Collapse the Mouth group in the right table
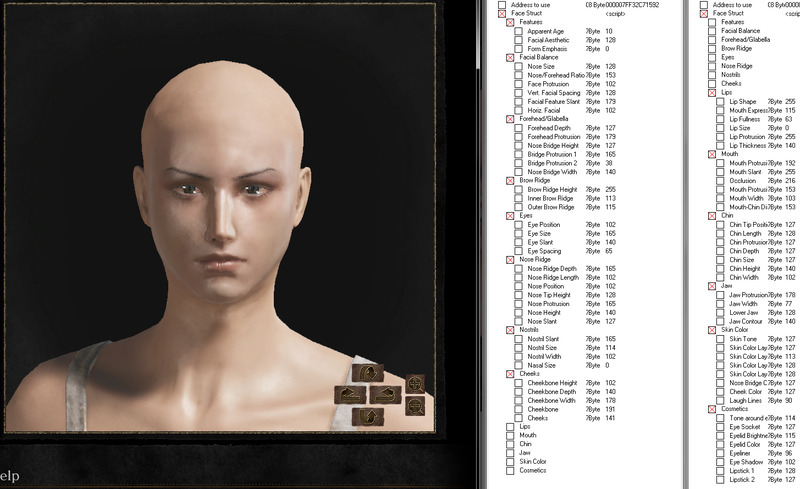800x489 pixels. (x=712, y=154)
